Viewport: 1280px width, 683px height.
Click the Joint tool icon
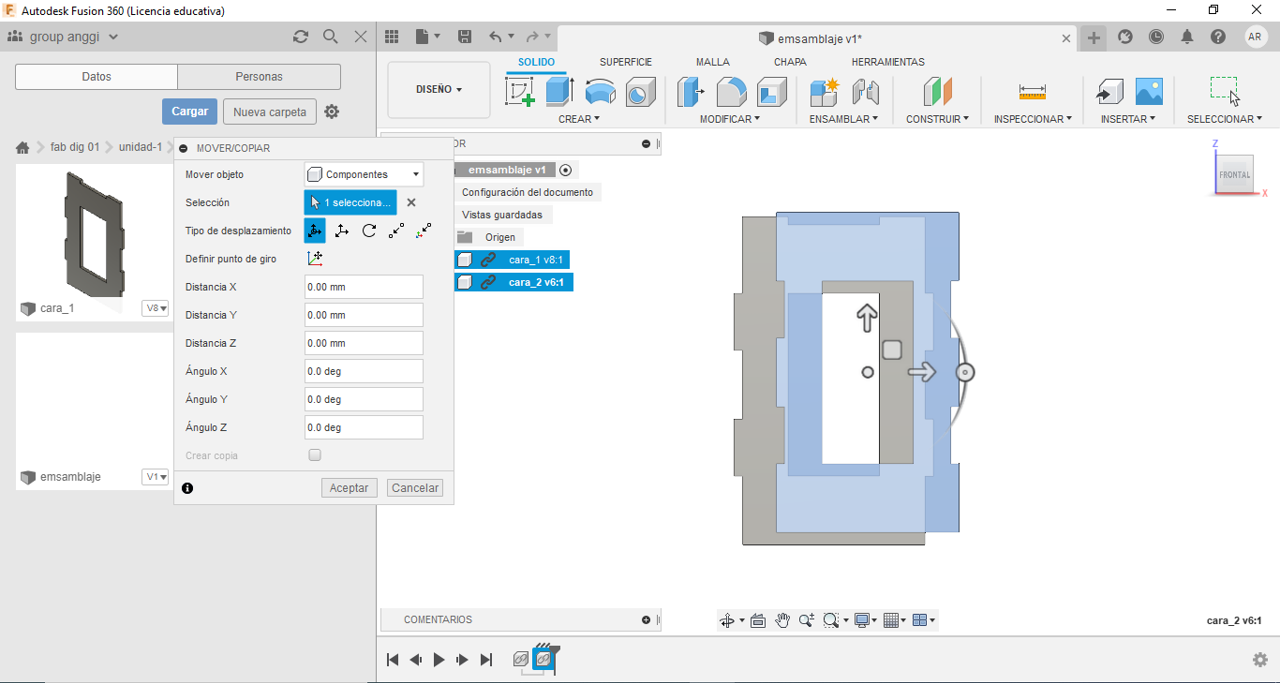click(865, 92)
